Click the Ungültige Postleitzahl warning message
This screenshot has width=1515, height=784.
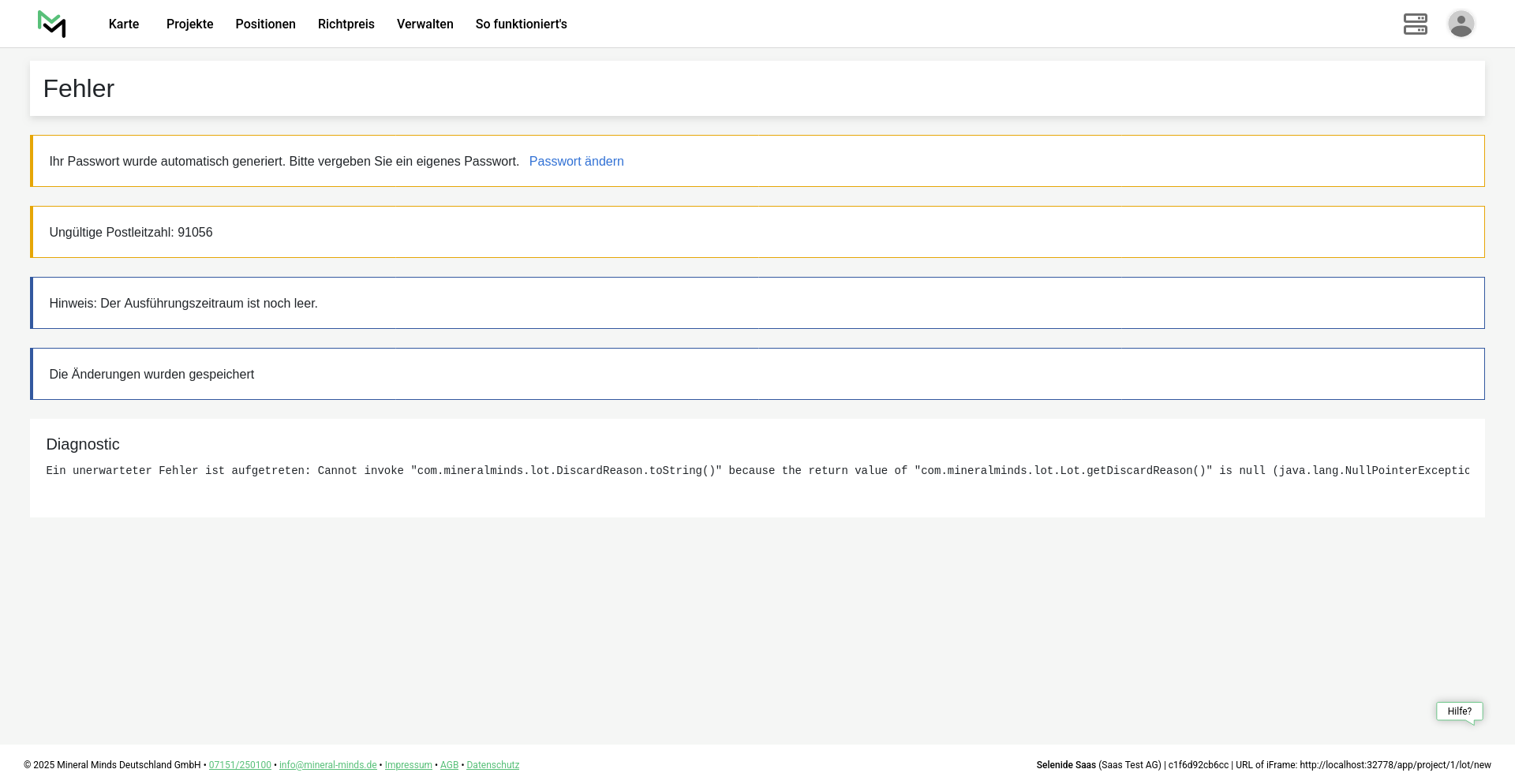tap(131, 233)
